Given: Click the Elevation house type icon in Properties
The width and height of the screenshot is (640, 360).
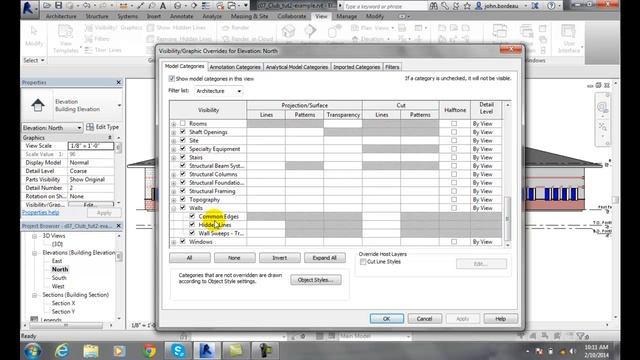Looking at the screenshot, I should click(x=38, y=105).
